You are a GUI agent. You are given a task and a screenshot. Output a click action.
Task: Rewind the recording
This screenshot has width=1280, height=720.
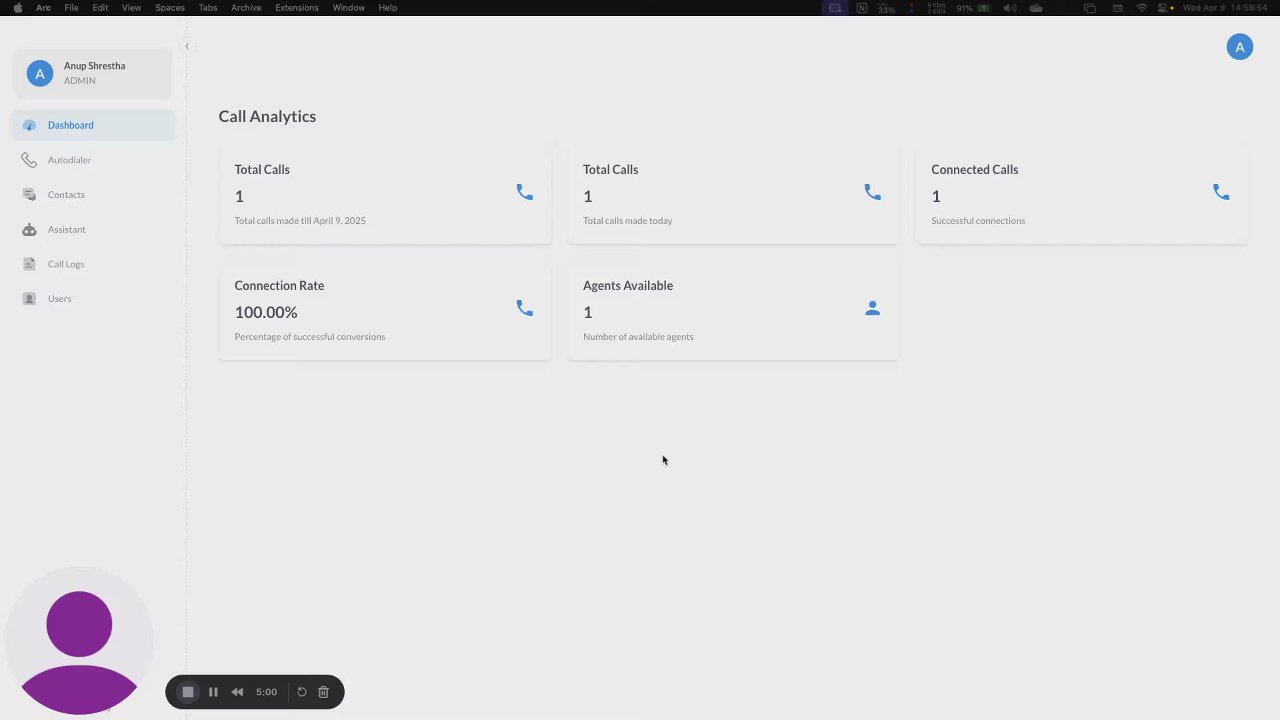click(237, 692)
